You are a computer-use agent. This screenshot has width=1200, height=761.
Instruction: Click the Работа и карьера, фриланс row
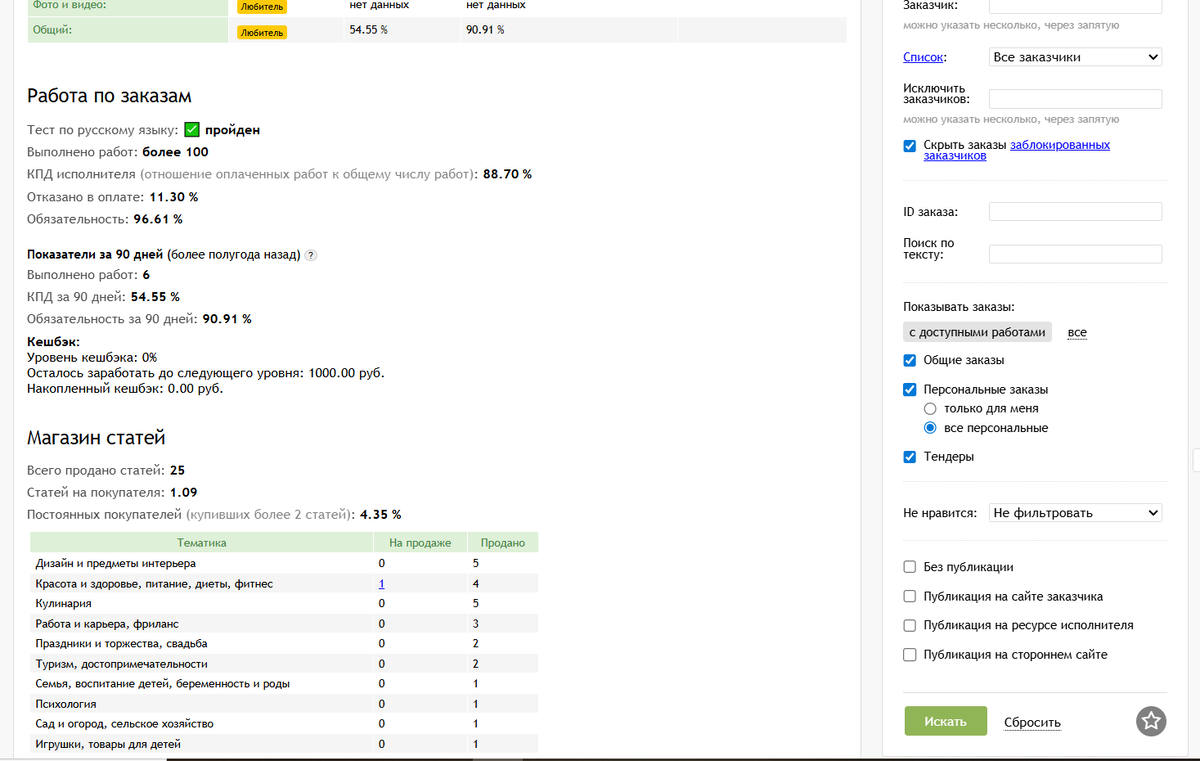tap(284, 623)
